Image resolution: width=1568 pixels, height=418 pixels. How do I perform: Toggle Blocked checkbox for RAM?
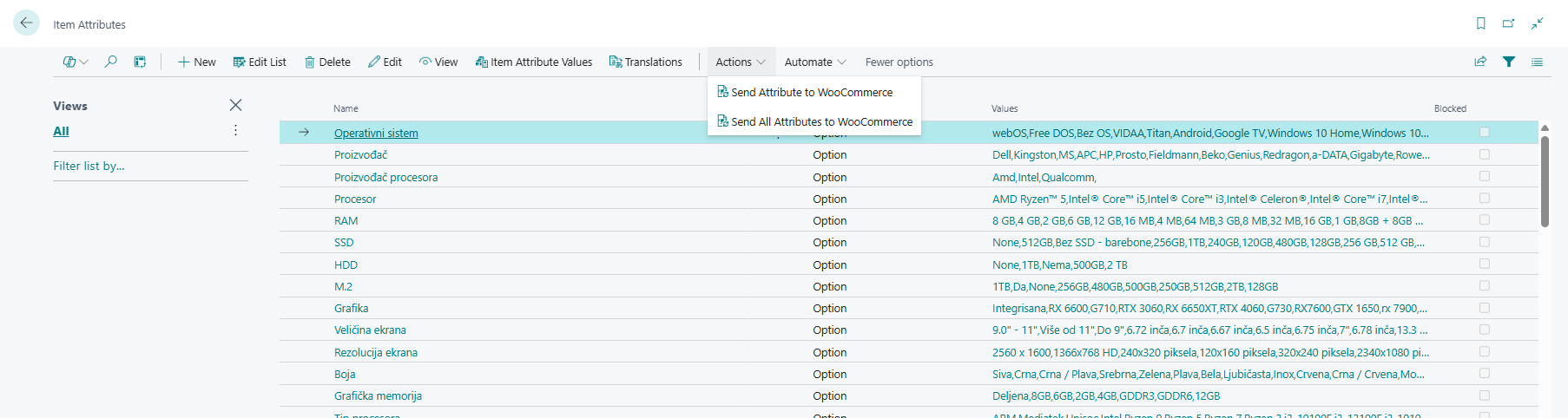tap(1485, 219)
